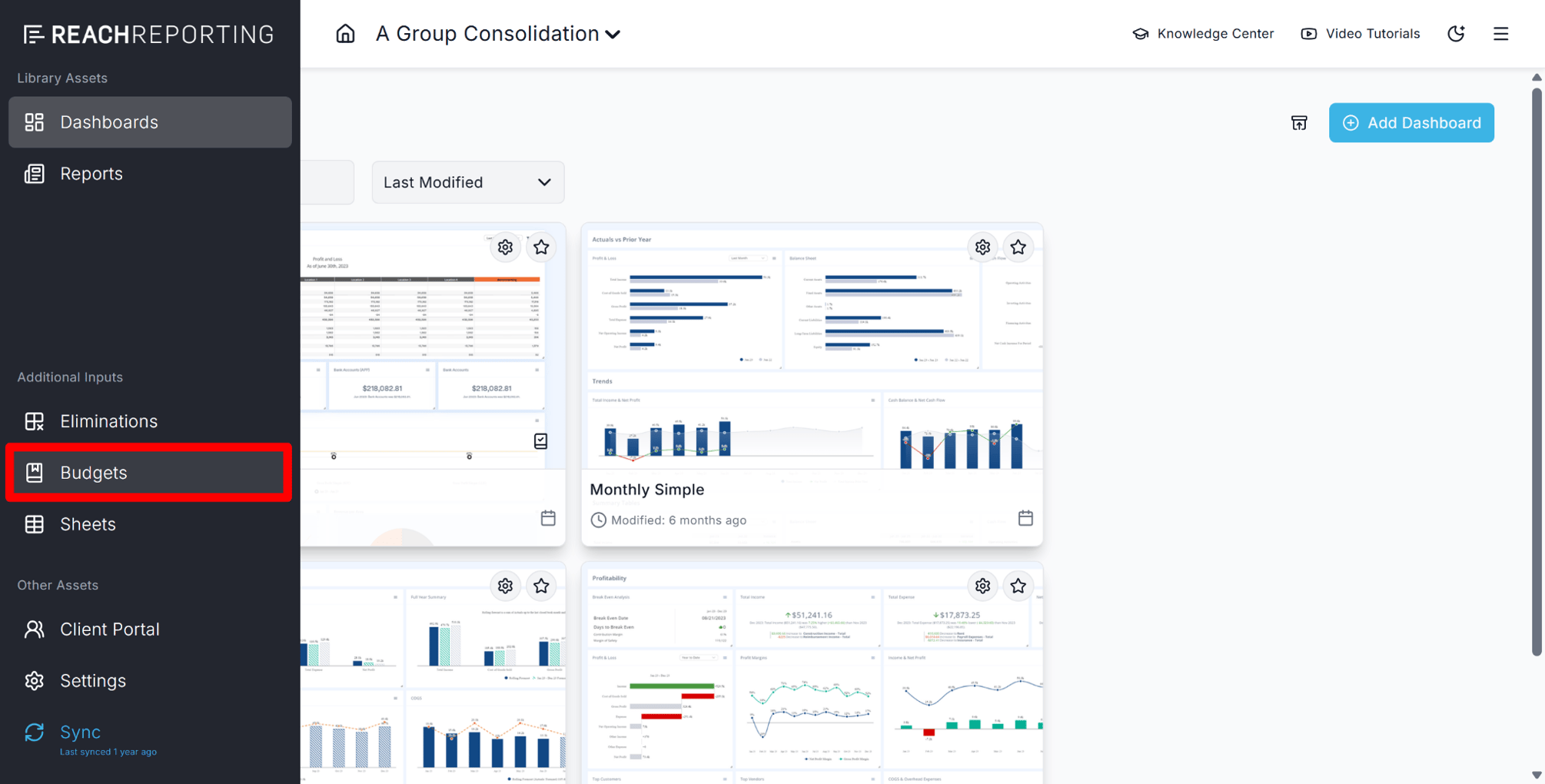Favorite the Profitability dashboard with the star
This screenshot has height=784, width=1545.
pyautogui.click(x=1018, y=586)
